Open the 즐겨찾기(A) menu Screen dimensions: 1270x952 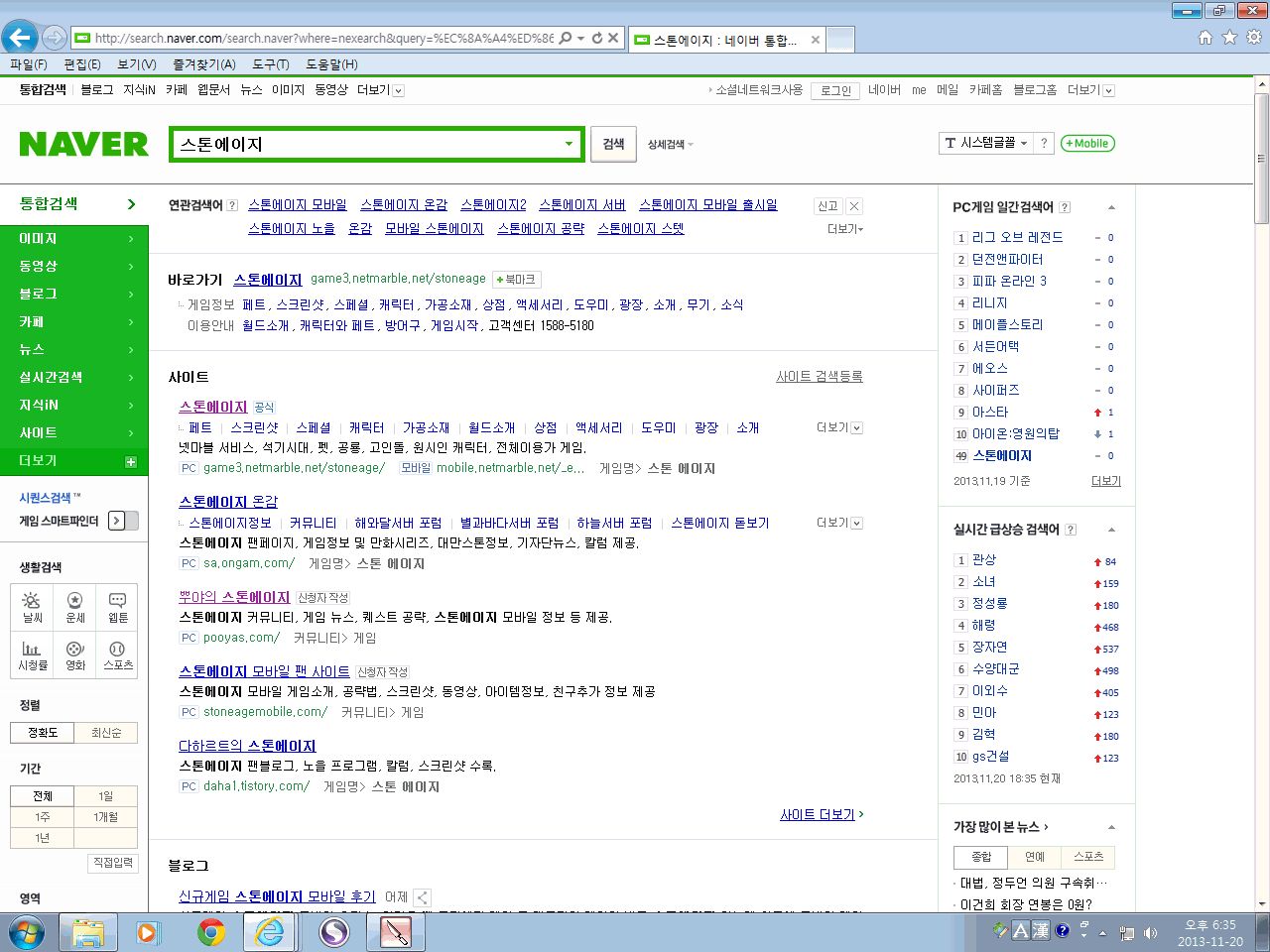click(x=204, y=64)
